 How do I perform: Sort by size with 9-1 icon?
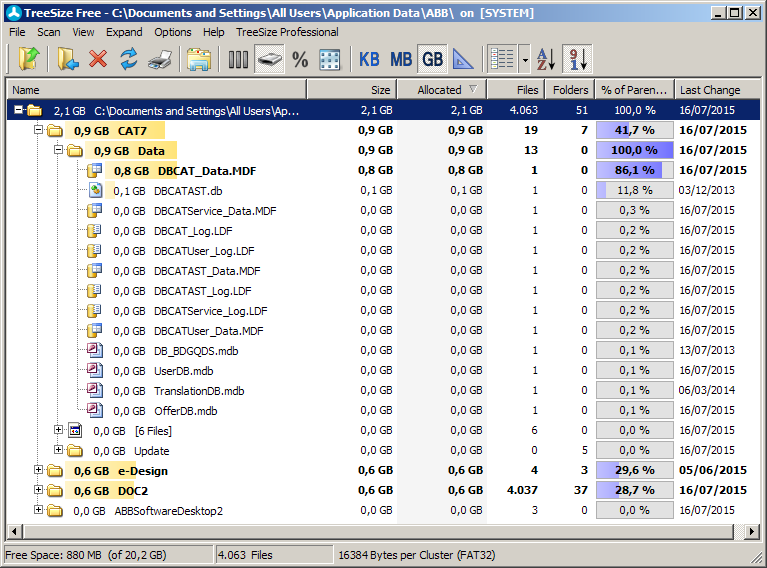[577, 60]
